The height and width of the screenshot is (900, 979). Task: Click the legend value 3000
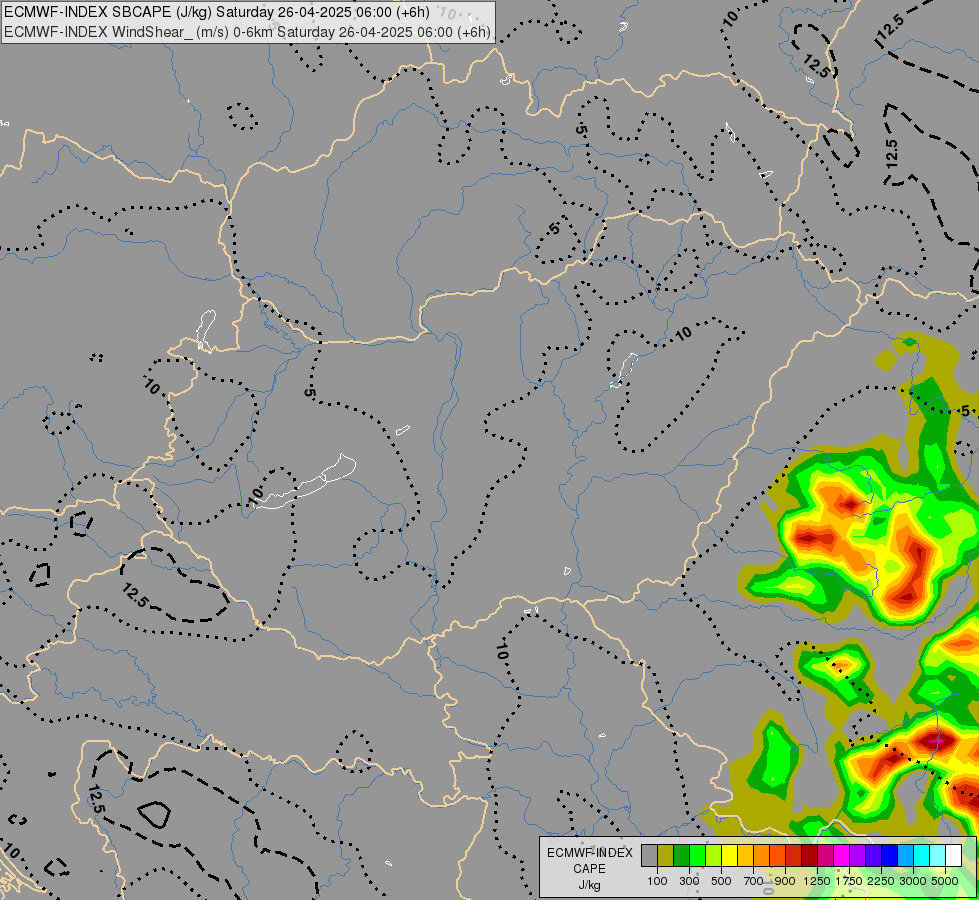[x=913, y=881]
